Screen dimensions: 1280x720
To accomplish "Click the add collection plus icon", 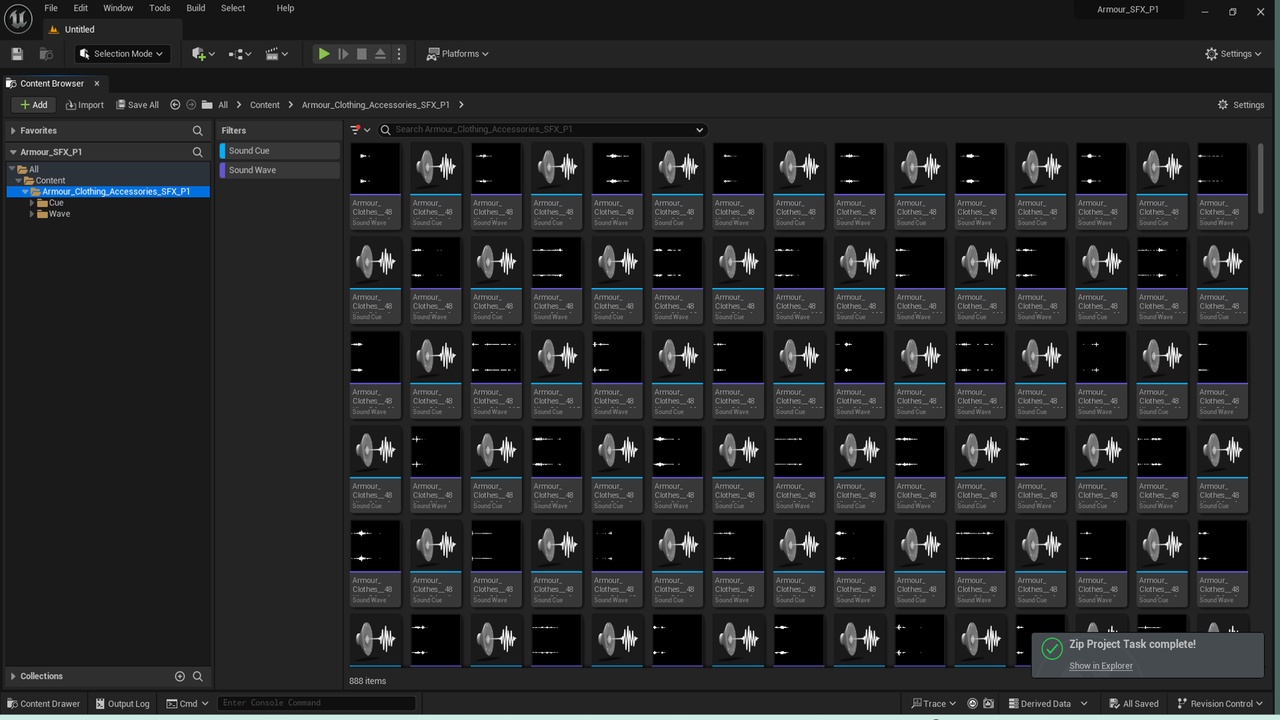I will tap(180, 676).
